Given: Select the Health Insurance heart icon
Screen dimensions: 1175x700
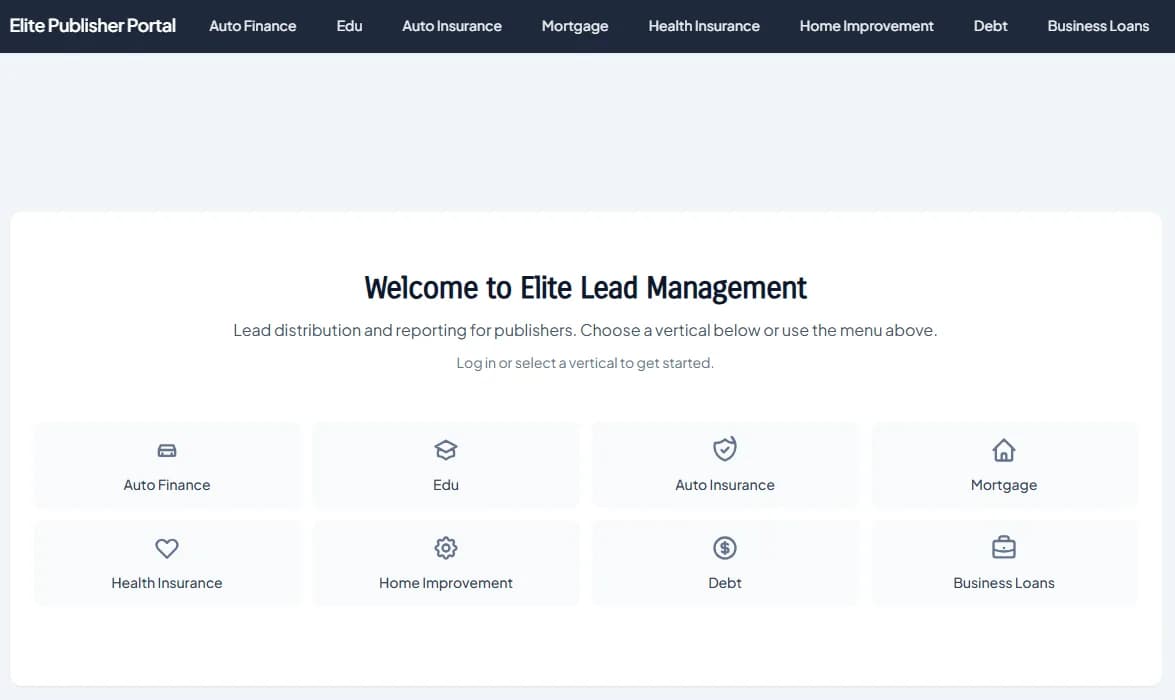Looking at the screenshot, I should click(166, 548).
